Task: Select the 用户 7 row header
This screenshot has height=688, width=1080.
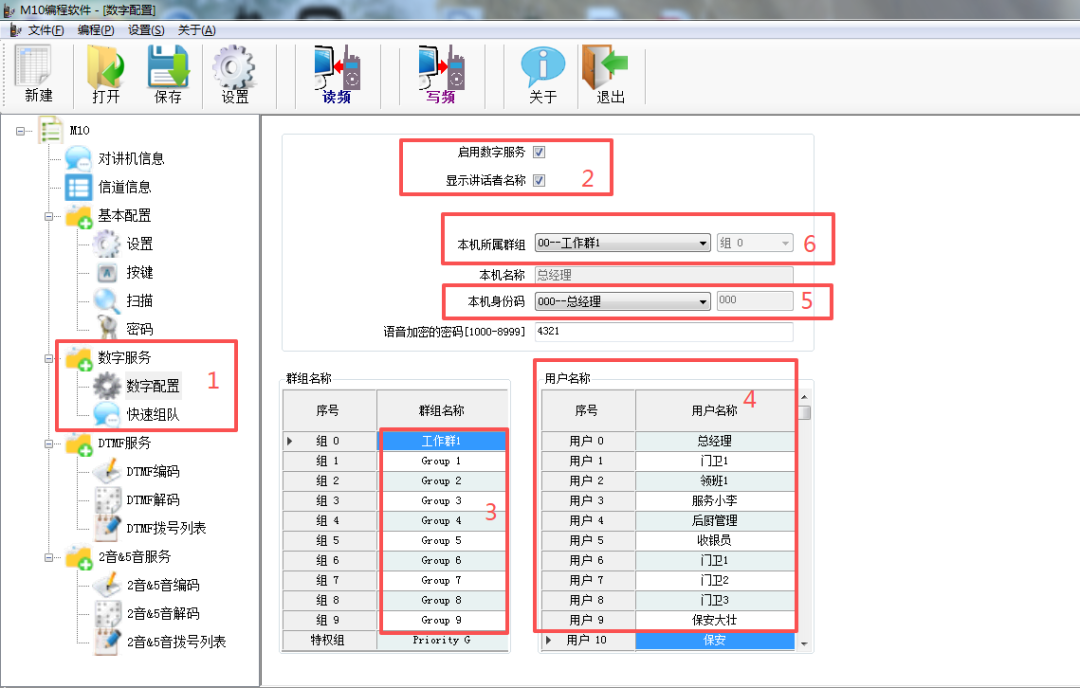Action: point(588,581)
